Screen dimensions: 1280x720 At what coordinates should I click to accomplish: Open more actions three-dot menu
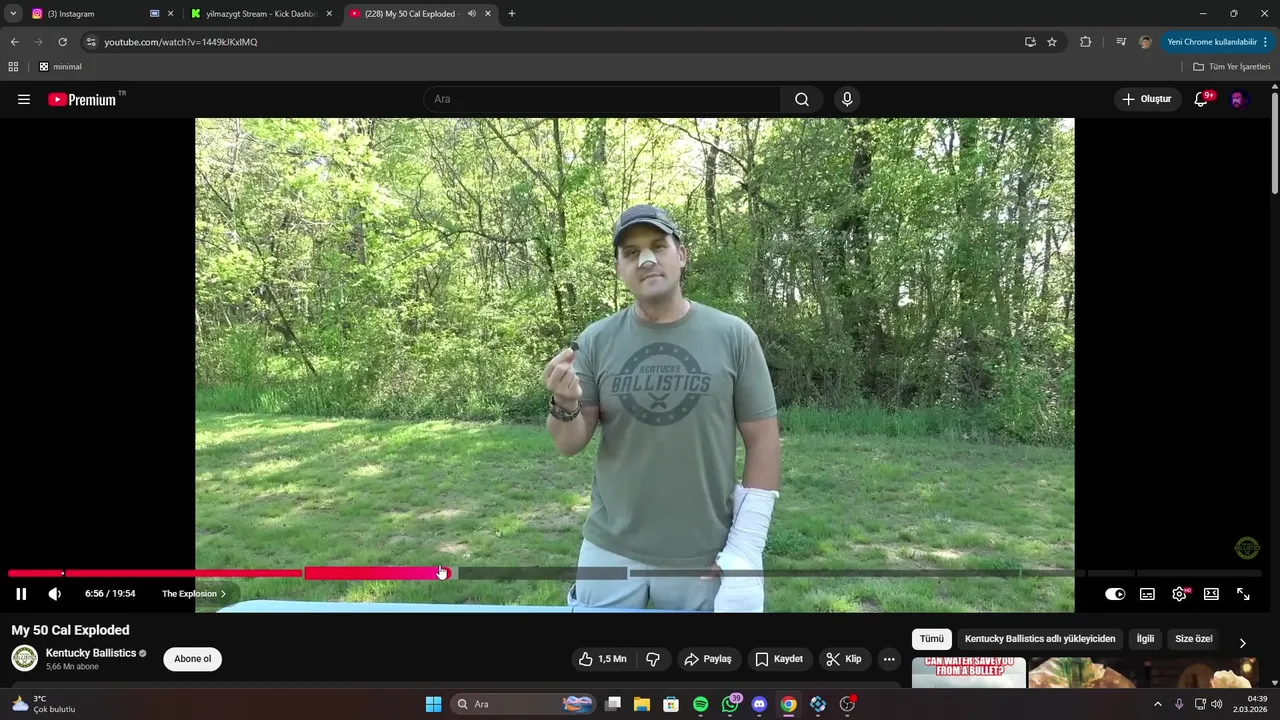click(889, 659)
